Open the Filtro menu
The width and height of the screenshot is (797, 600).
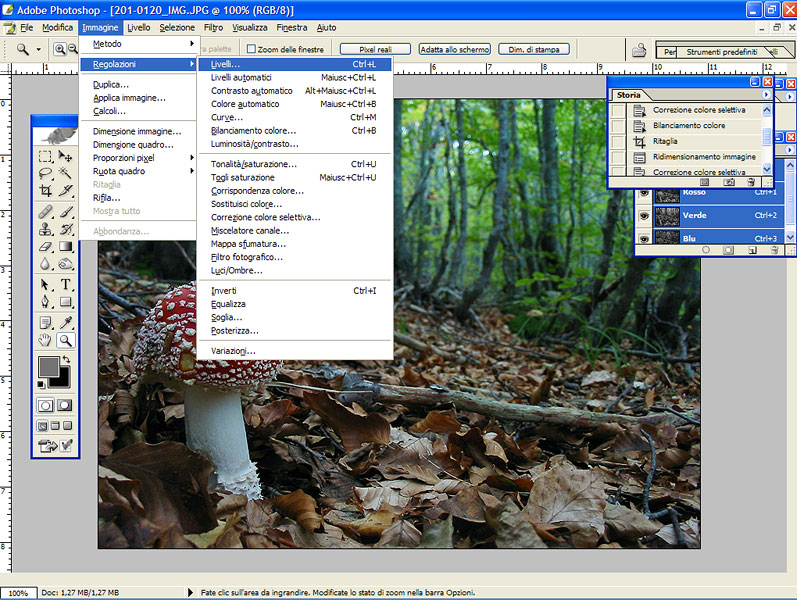[x=213, y=27]
